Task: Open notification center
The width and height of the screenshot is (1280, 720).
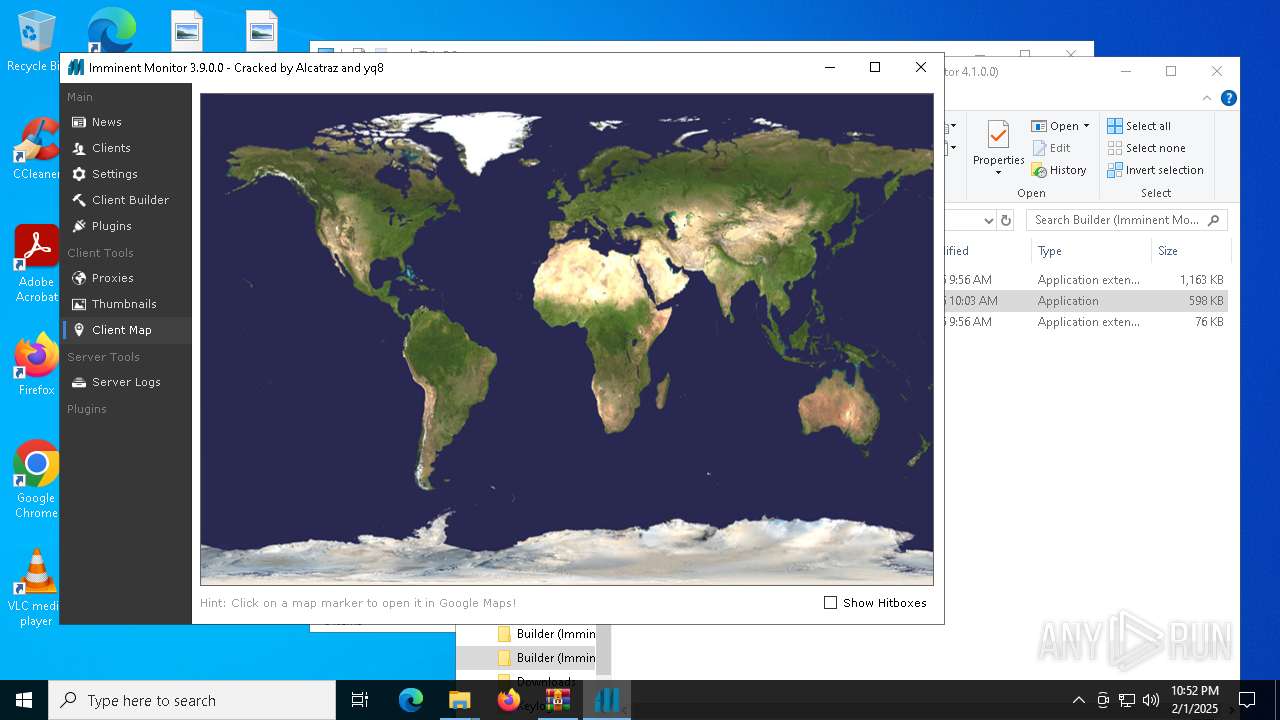Action: 1247,700
